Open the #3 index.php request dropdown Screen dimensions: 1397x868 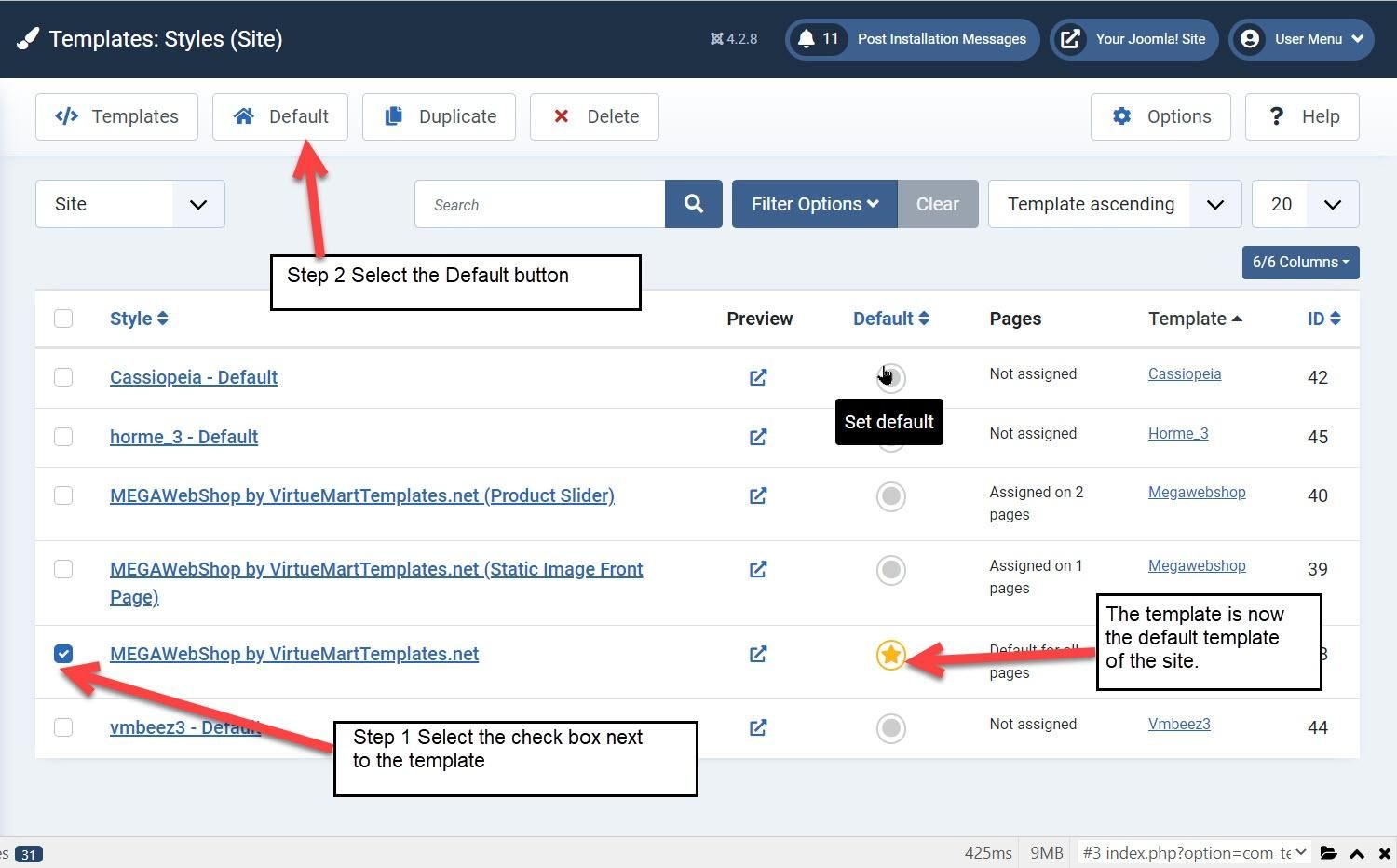click(x=1195, y=852)
